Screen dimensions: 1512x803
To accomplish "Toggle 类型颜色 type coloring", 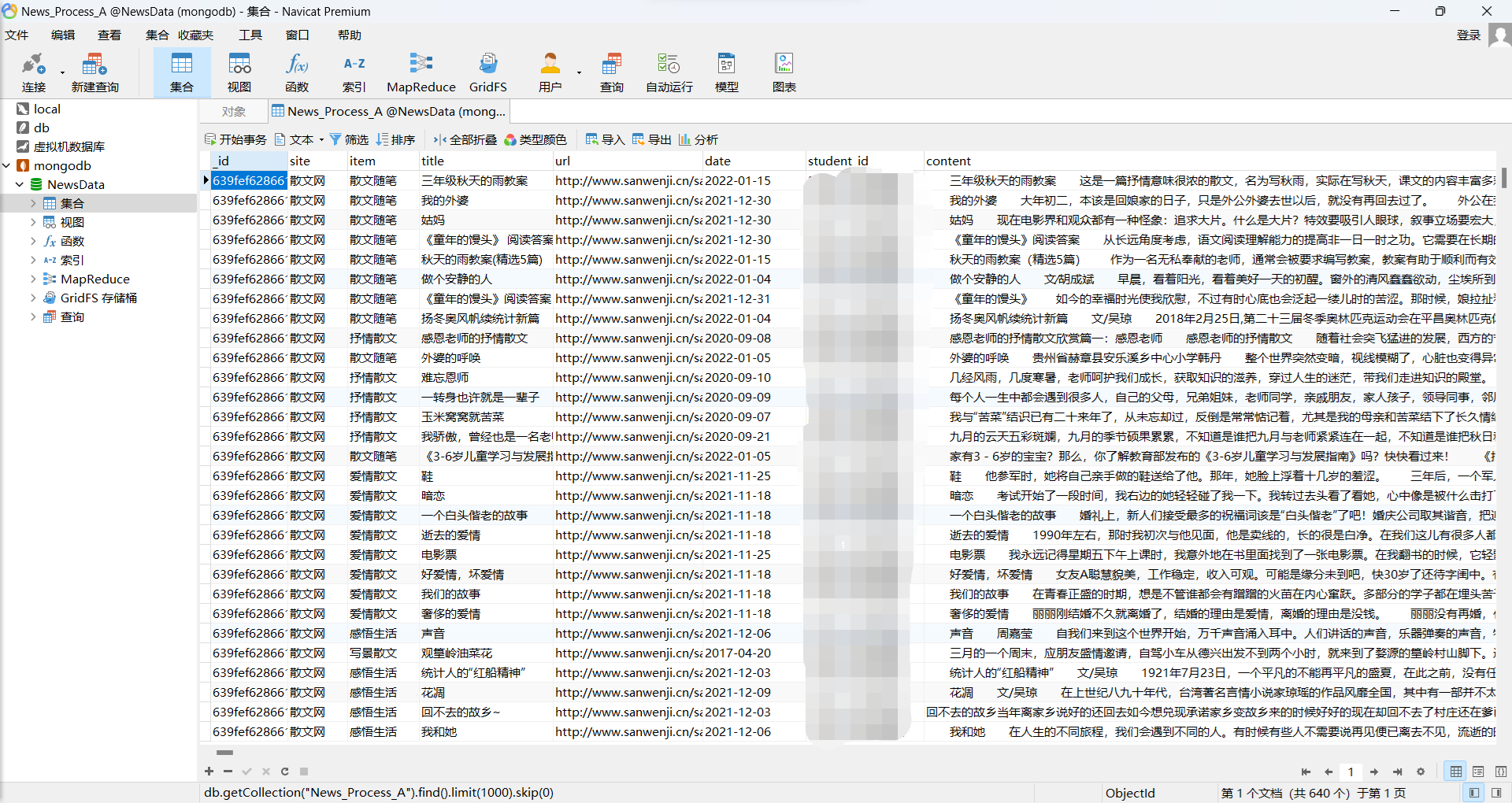I will click(x=536, y=139).
